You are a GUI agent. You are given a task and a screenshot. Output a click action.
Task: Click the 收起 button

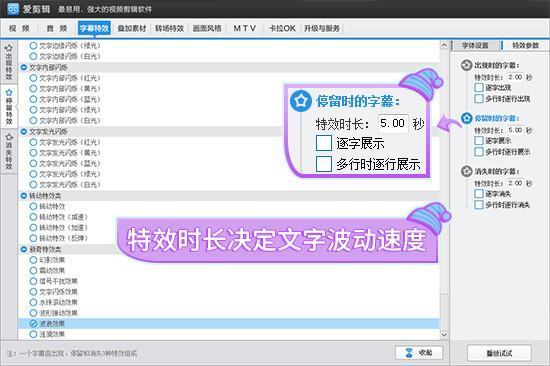(419, 353)
